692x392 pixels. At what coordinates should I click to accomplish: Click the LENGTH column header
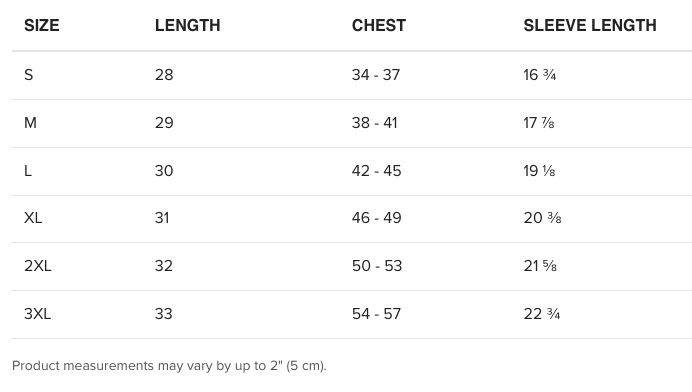tap(188, 26)
